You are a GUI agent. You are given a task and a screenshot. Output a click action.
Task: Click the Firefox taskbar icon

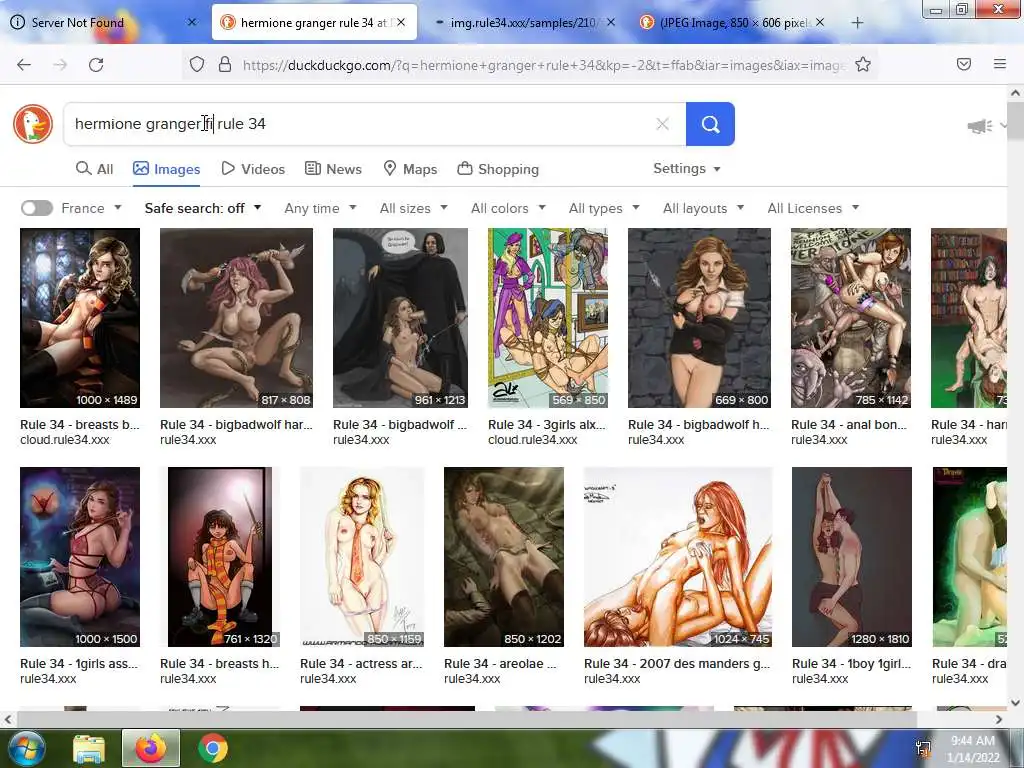151,748
